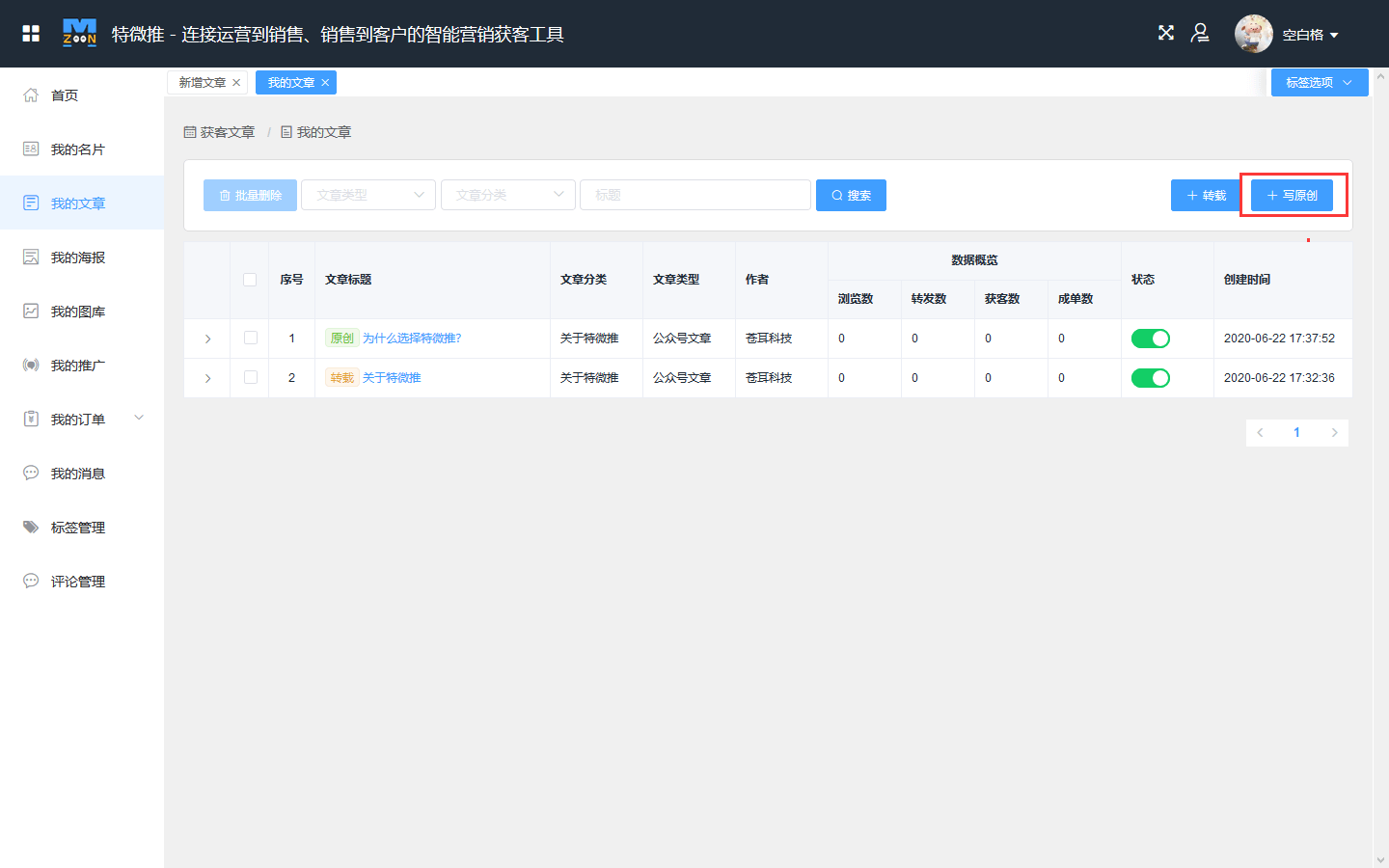Open article 关于特微推 link
Viewport: 1389px width, 868px height.
tap(392, 378)
